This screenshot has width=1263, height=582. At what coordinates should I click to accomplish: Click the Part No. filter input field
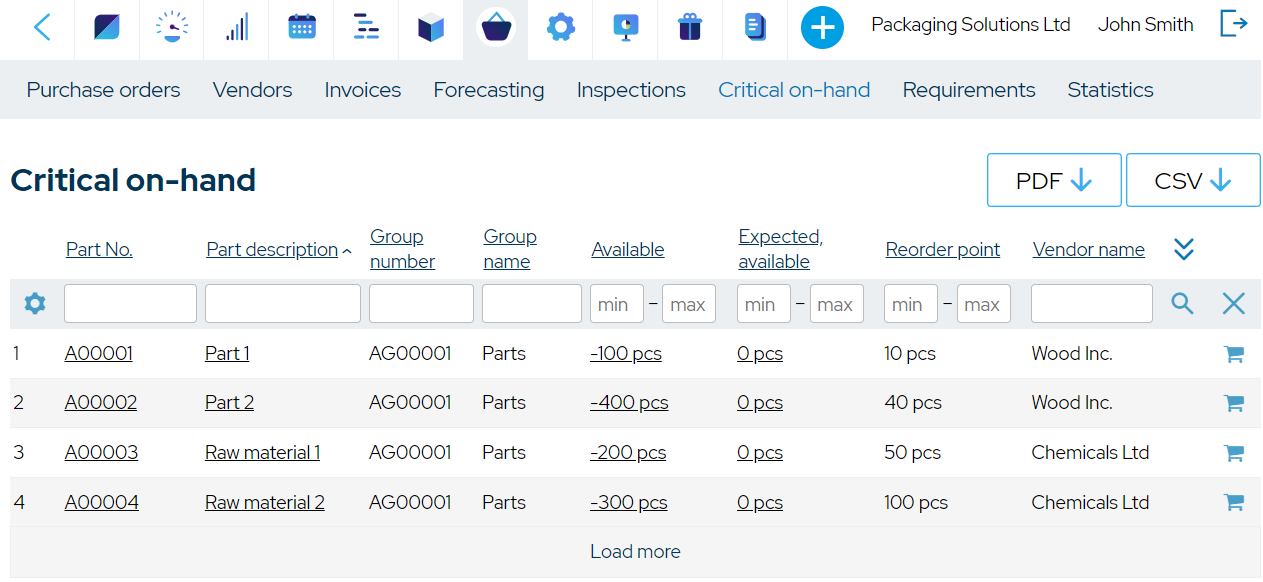click(130, 302)
